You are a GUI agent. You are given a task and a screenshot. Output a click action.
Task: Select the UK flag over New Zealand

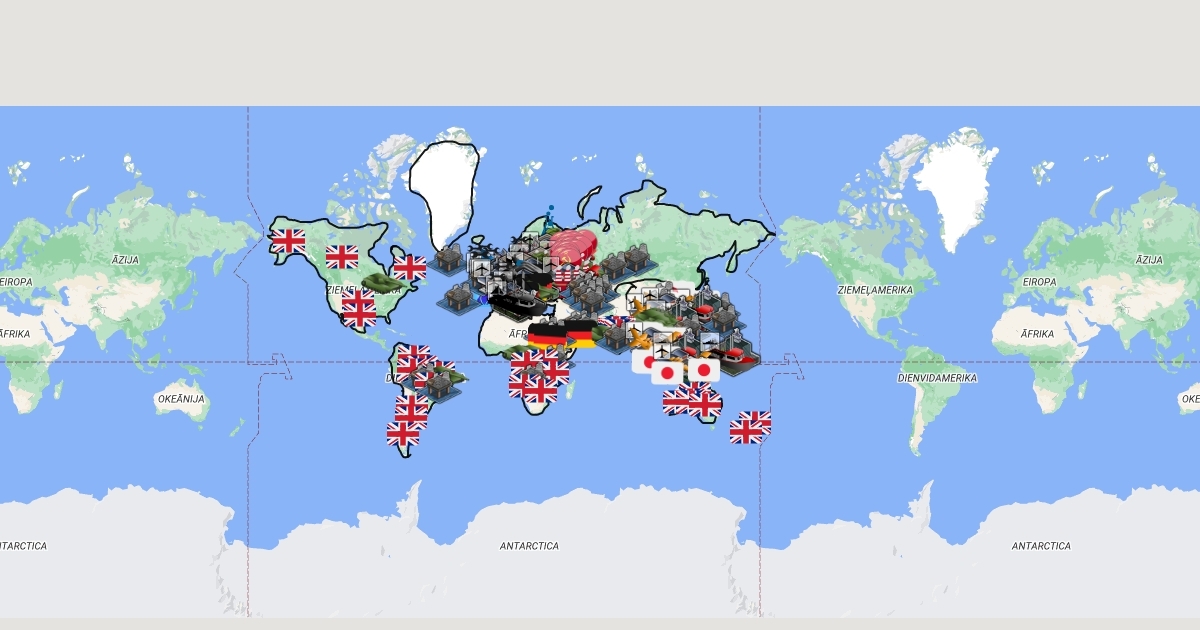pyautogui.click(x=748, y=428)
